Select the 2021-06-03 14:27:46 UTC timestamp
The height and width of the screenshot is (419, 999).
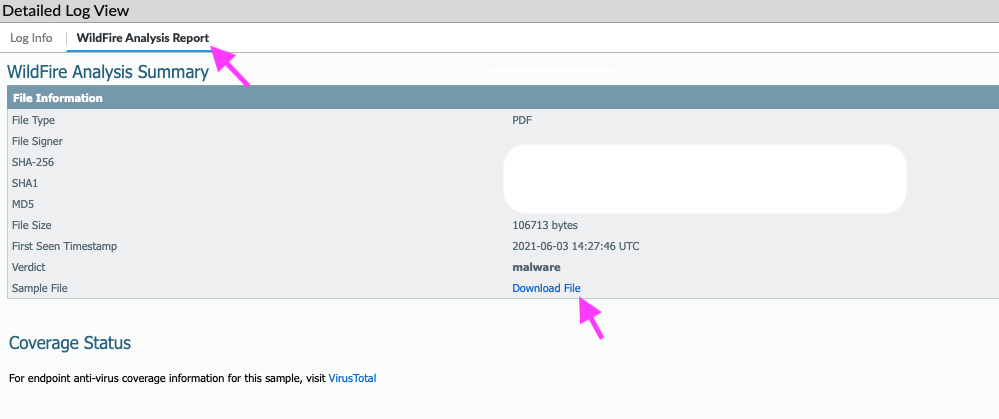pos(576,246)
